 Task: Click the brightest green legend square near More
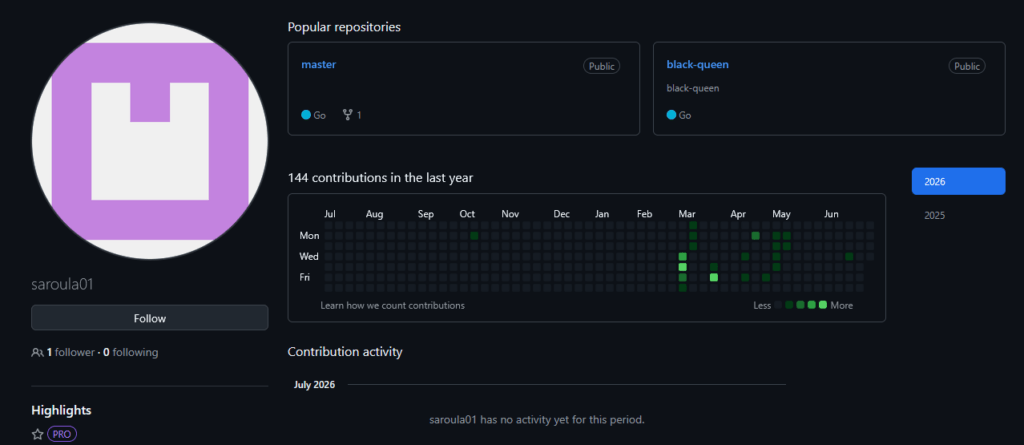pyautogui.click(x=823, y=305)
